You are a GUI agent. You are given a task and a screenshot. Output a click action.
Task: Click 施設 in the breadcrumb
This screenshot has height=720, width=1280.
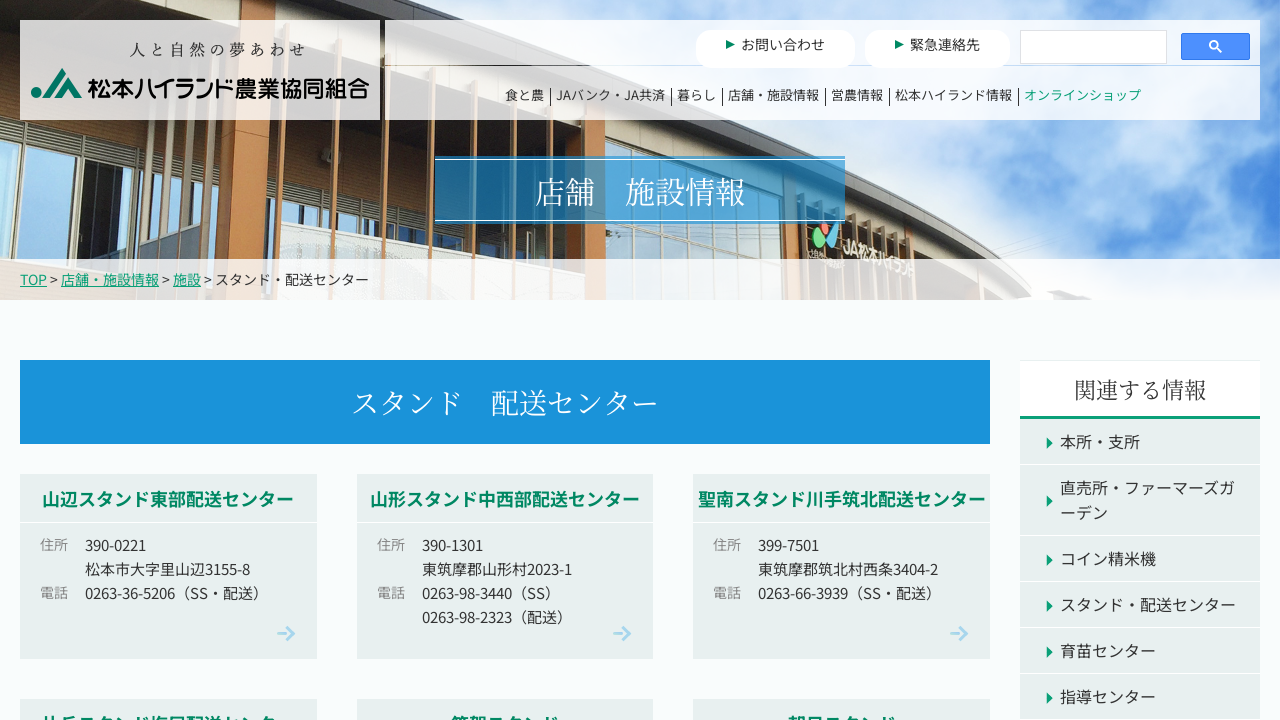pos(186,280)
